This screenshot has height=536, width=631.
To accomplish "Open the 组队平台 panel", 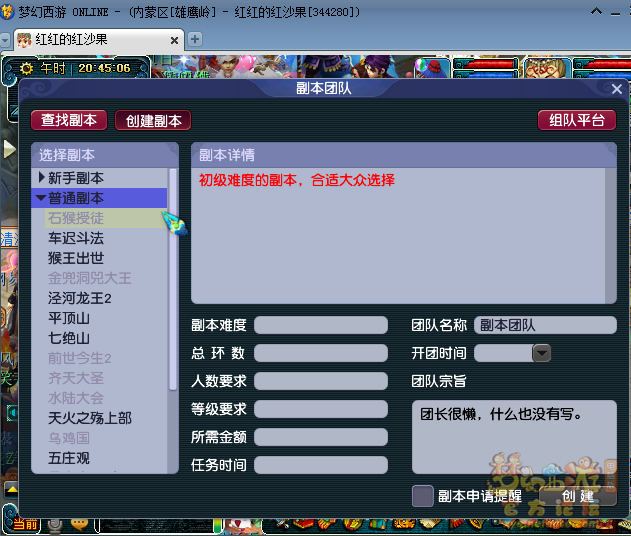I will tap(577, 120).
